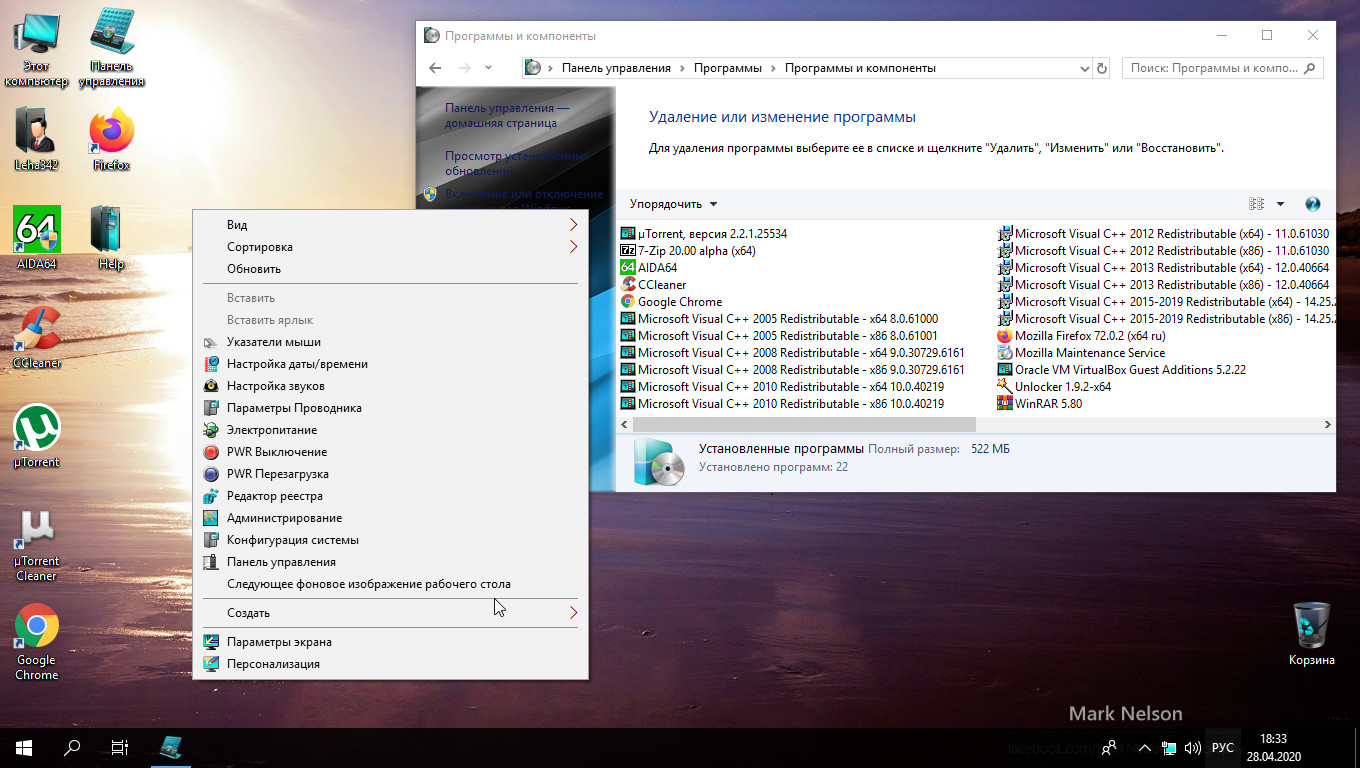Select Oracle VM VirtualBox Guest Additions 5.2.22
The width and height of the screenshot is (1360, 768).
tap(1122, 370)
